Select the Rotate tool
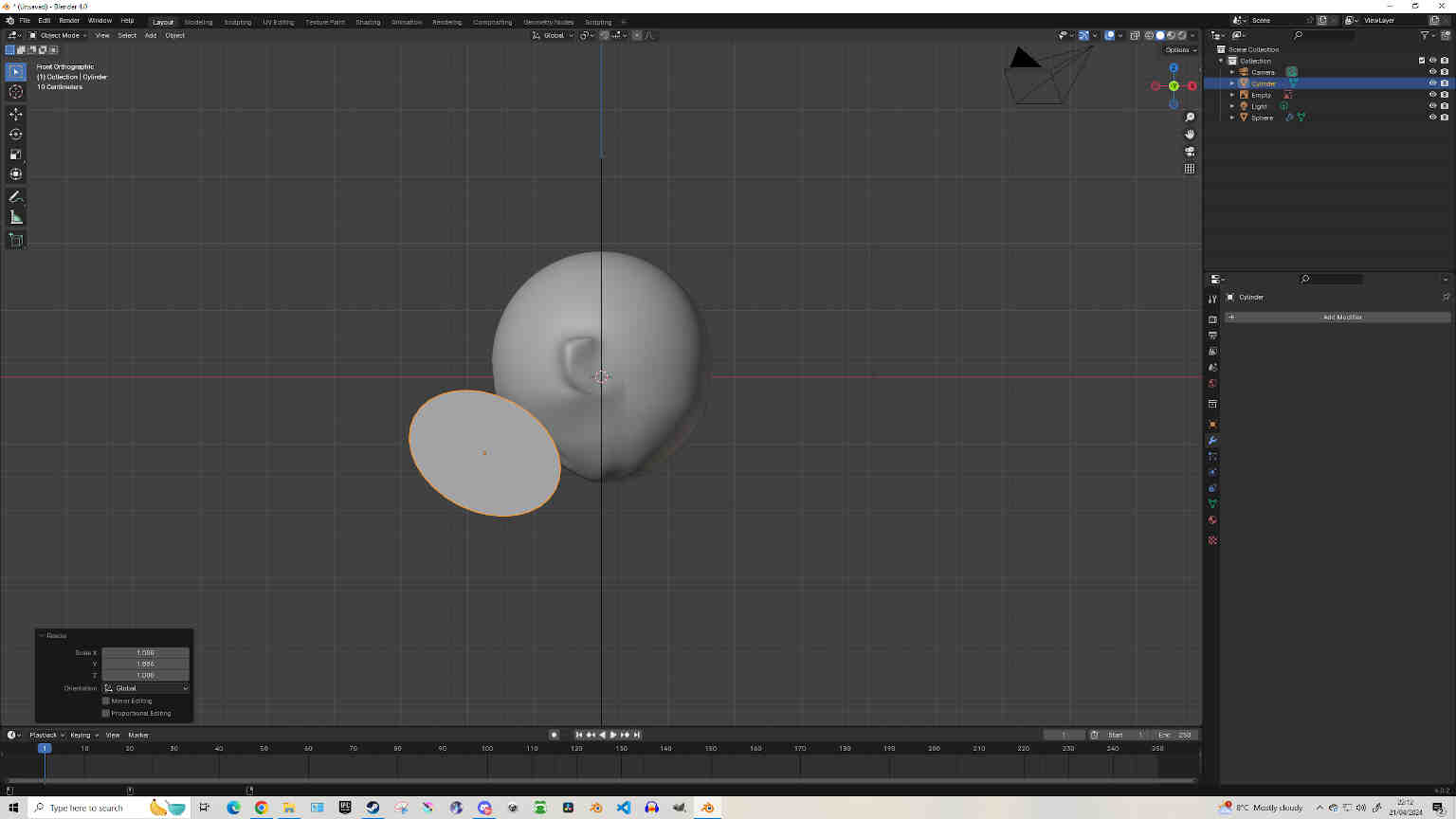Viewport: 1456px width, 819px height. 16,134
